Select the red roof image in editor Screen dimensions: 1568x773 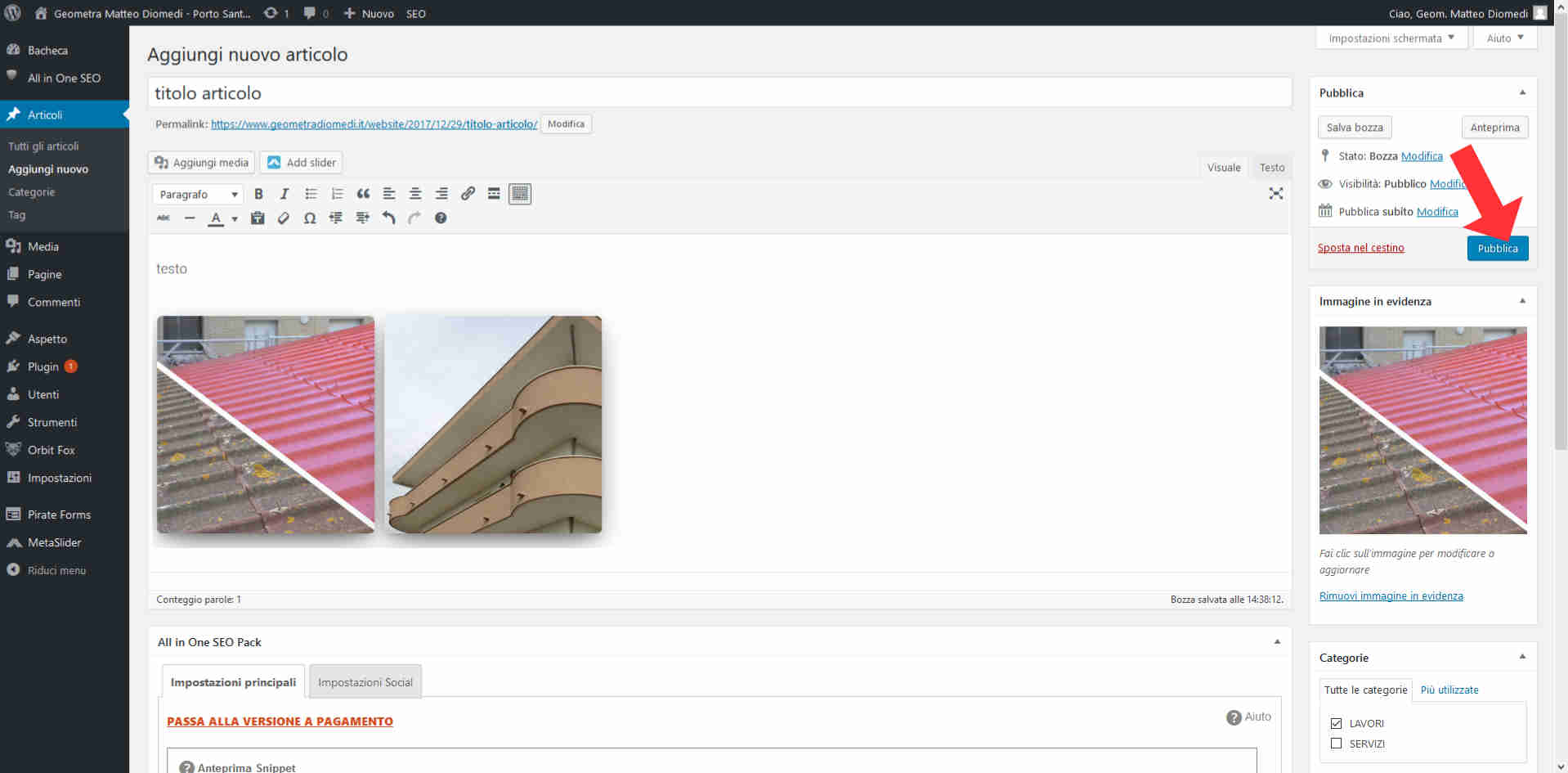266,425
